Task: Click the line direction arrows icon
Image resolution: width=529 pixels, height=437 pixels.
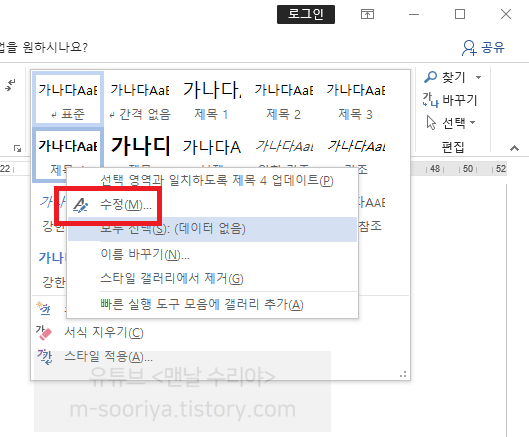Action: point(10,85)
